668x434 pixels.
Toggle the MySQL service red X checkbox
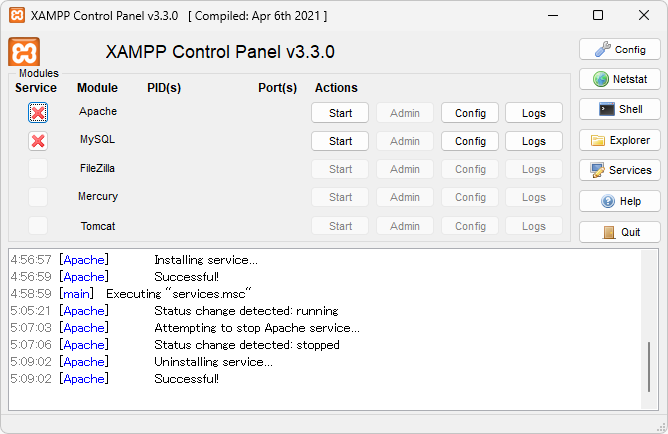point(38,141)
